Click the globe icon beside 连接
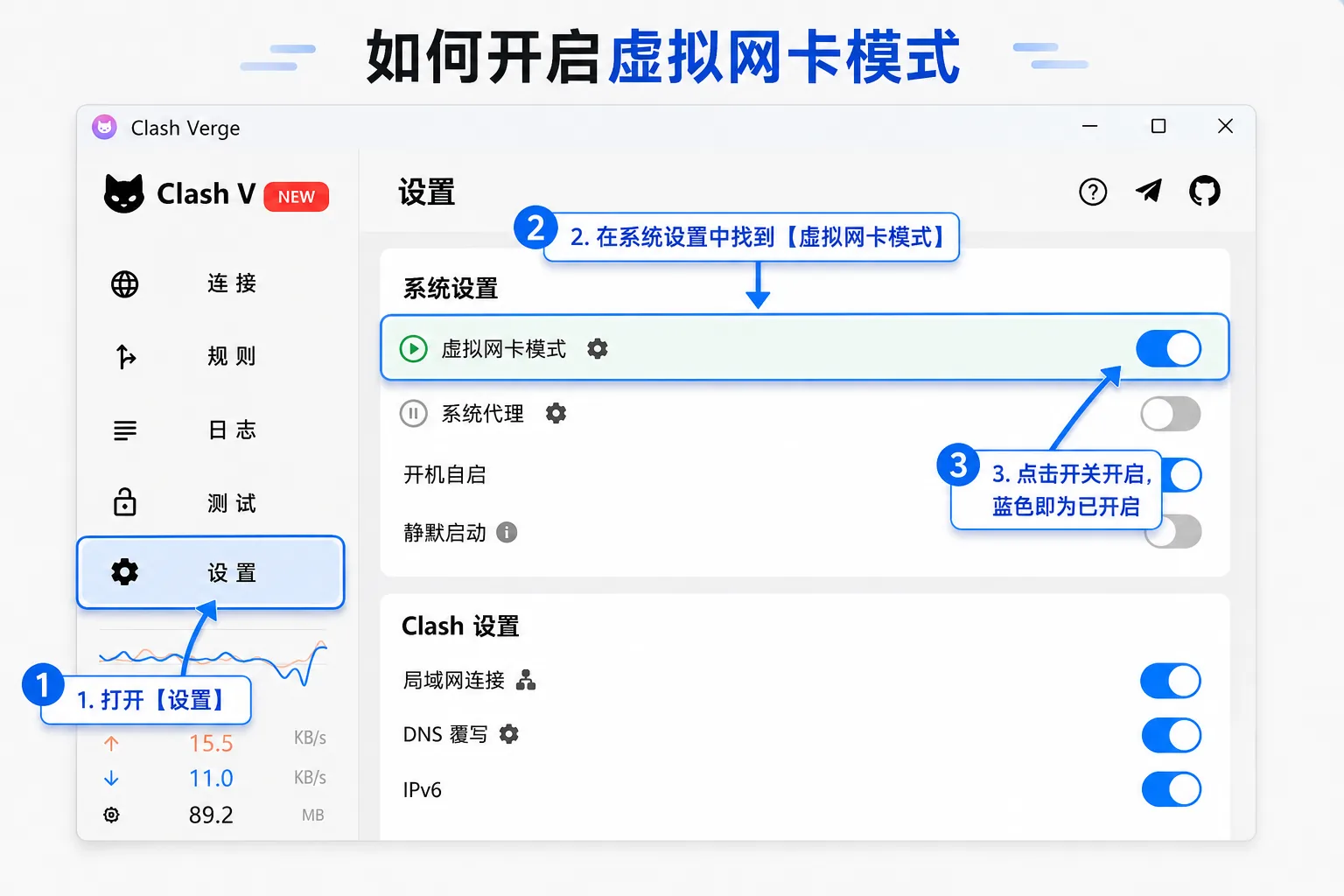The width and height of the screenshot is (1344, 896). (125, 284)
